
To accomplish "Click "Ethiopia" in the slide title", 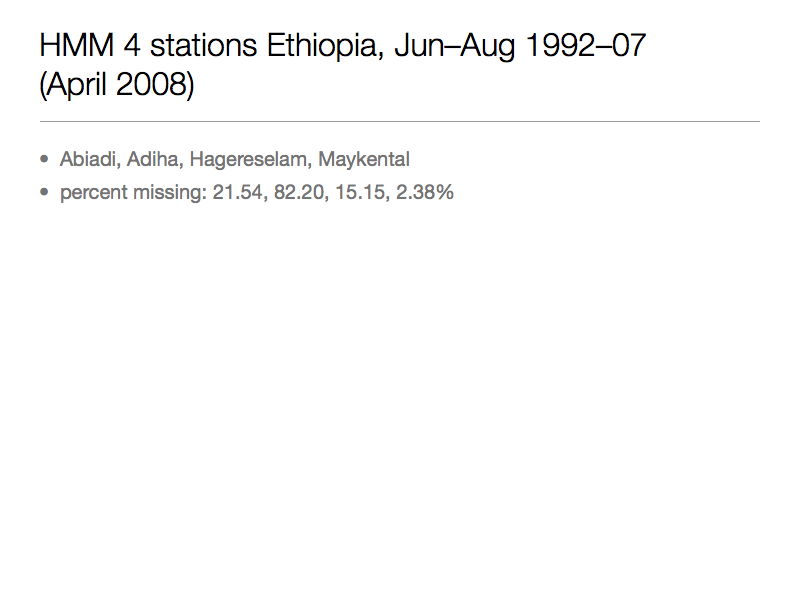I will 330,46.
